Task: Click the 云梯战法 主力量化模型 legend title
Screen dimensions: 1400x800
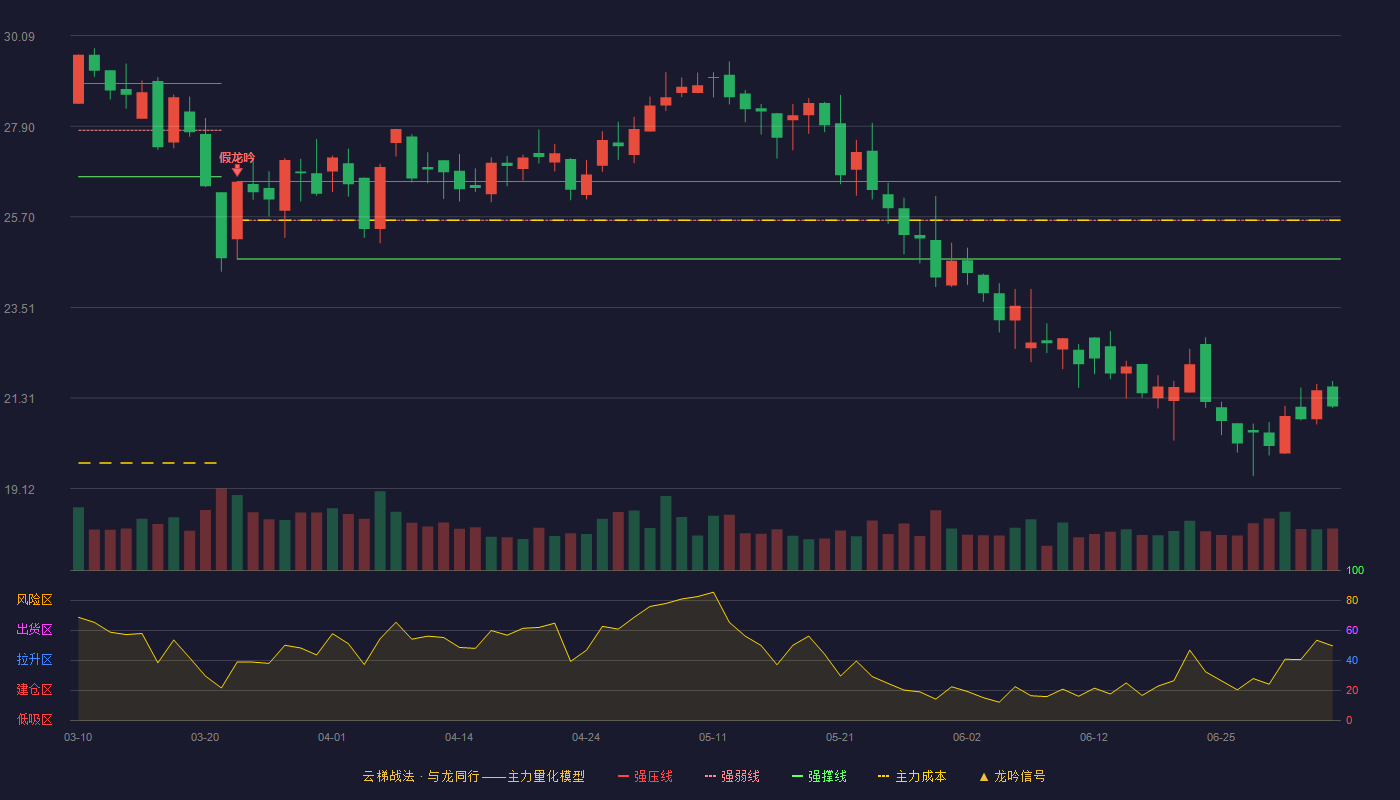Action: [x=473, y=776]
